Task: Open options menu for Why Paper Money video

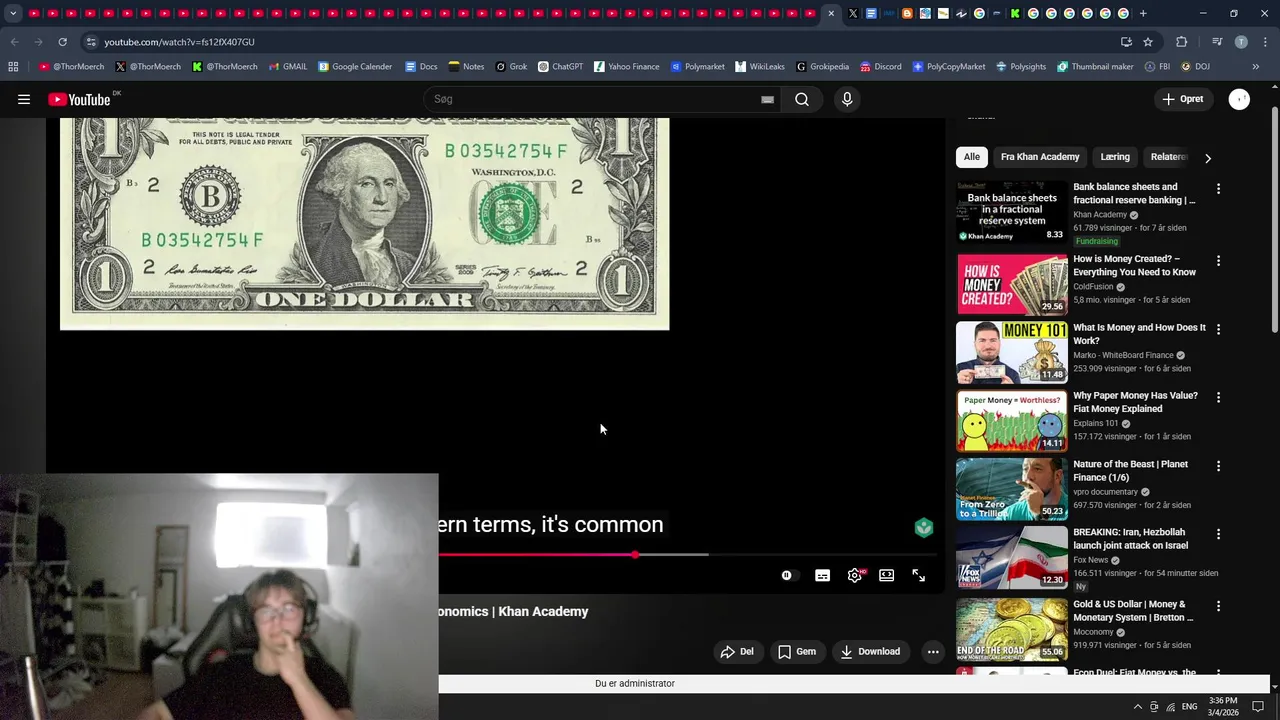Action: point(1218,397)
